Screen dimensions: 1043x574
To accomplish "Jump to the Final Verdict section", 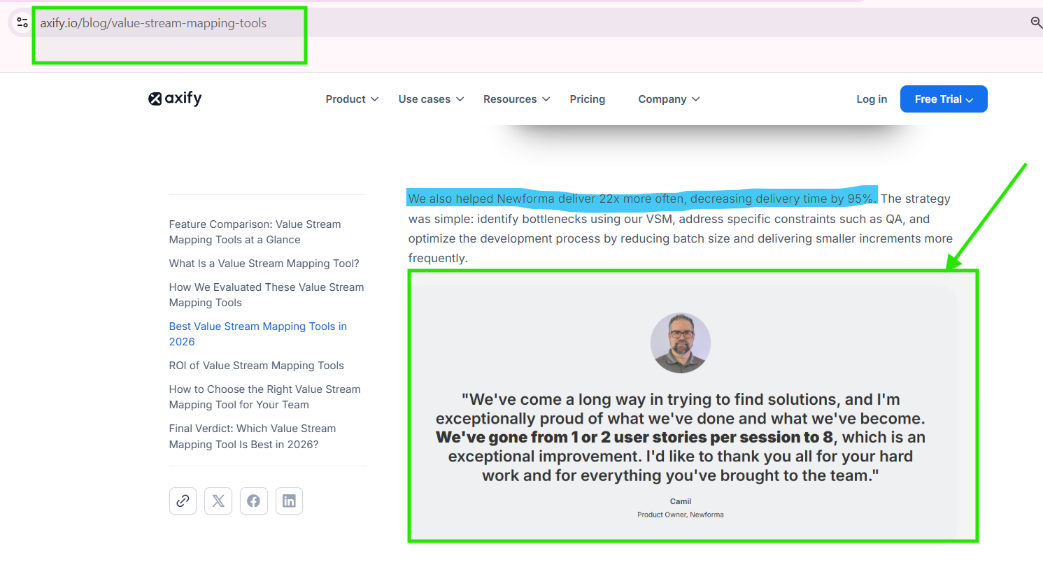I will (x=252, y=436).
